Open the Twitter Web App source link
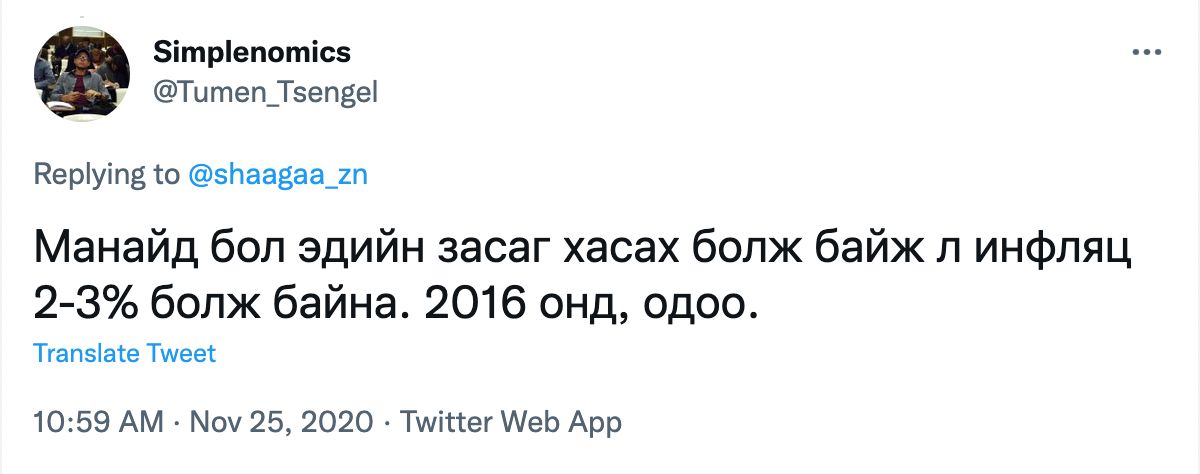Image resolution: width=1200 pixels, height=474 pixels. click(x=511, y=422)
